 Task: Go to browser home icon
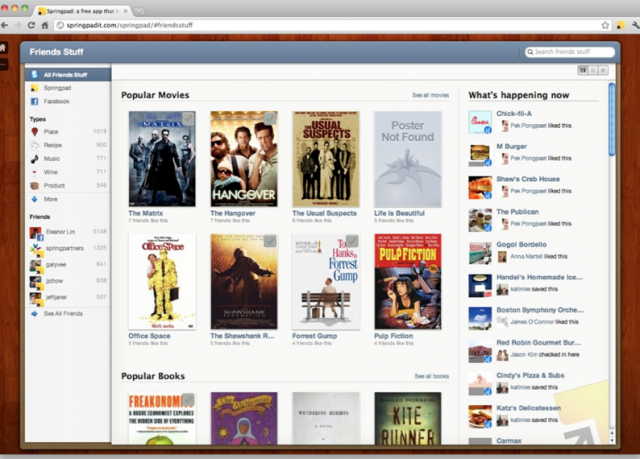pyautogui.click(x=45, y=25)
